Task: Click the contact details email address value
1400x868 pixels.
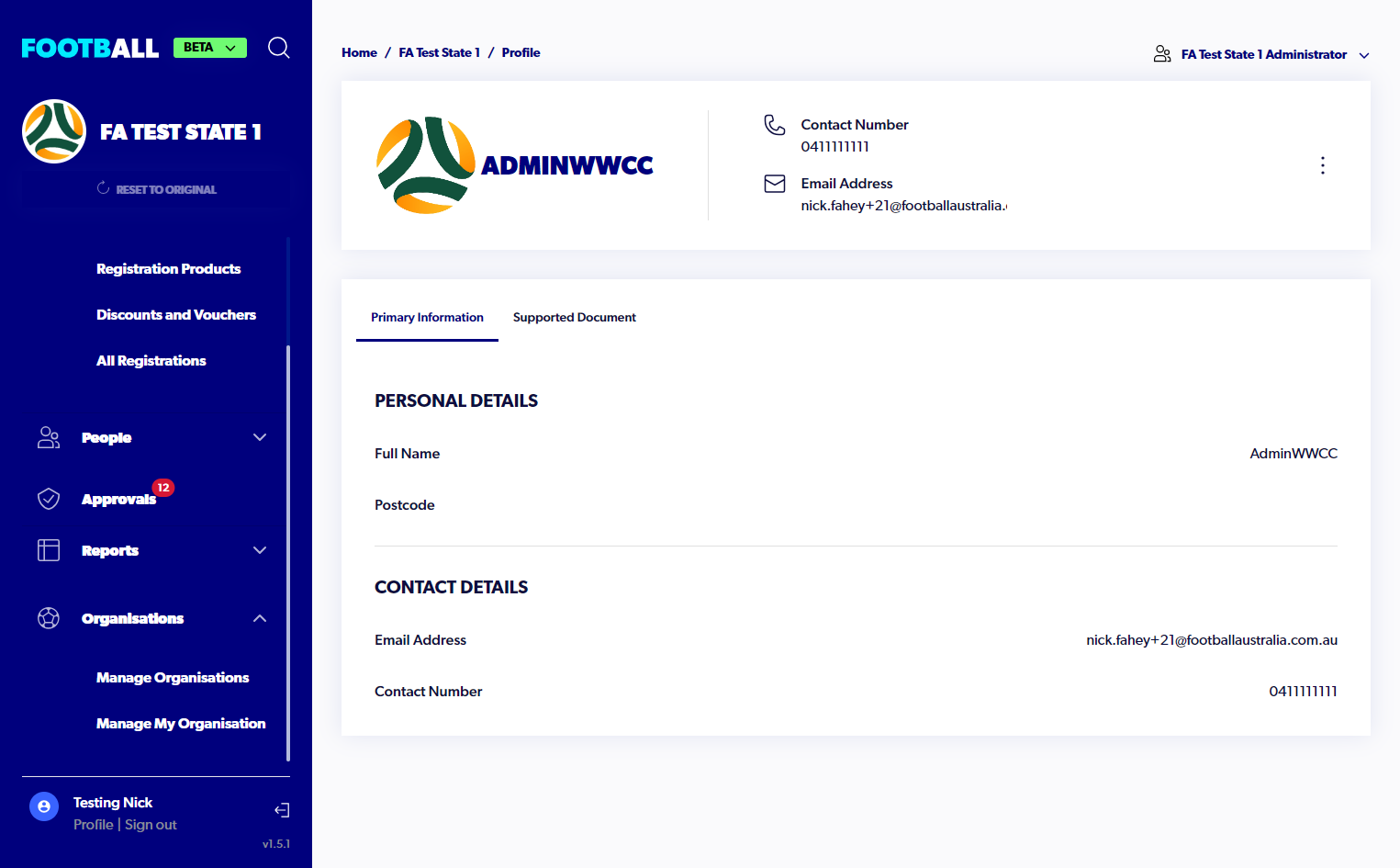Action: click(1212, 640)
